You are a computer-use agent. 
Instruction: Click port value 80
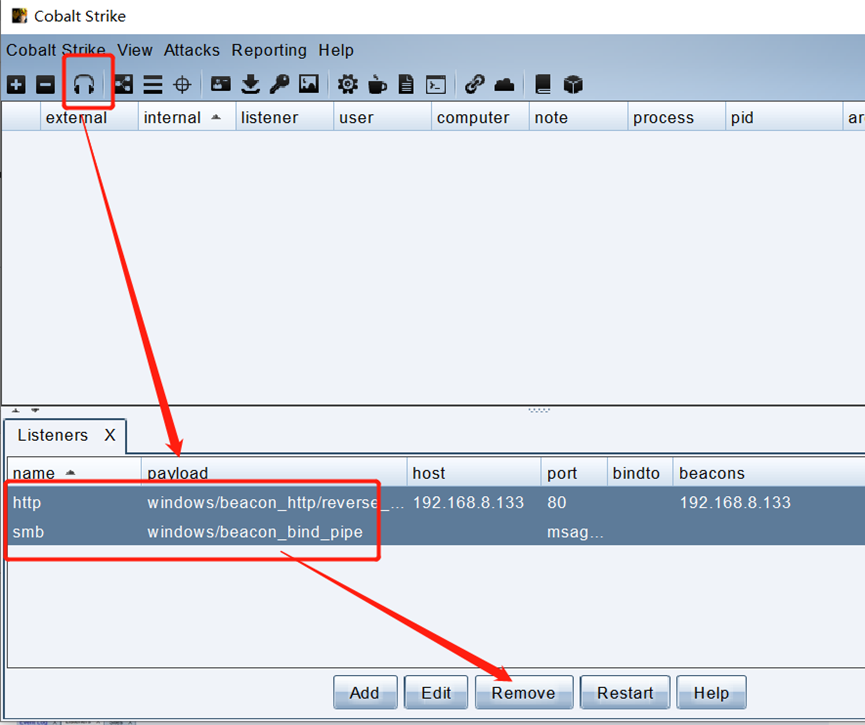pyautogui.click(x=557, y=503)
